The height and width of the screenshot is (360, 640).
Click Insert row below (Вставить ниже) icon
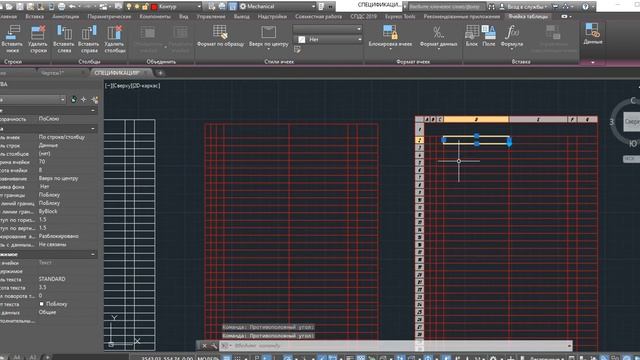coord(13,32)
